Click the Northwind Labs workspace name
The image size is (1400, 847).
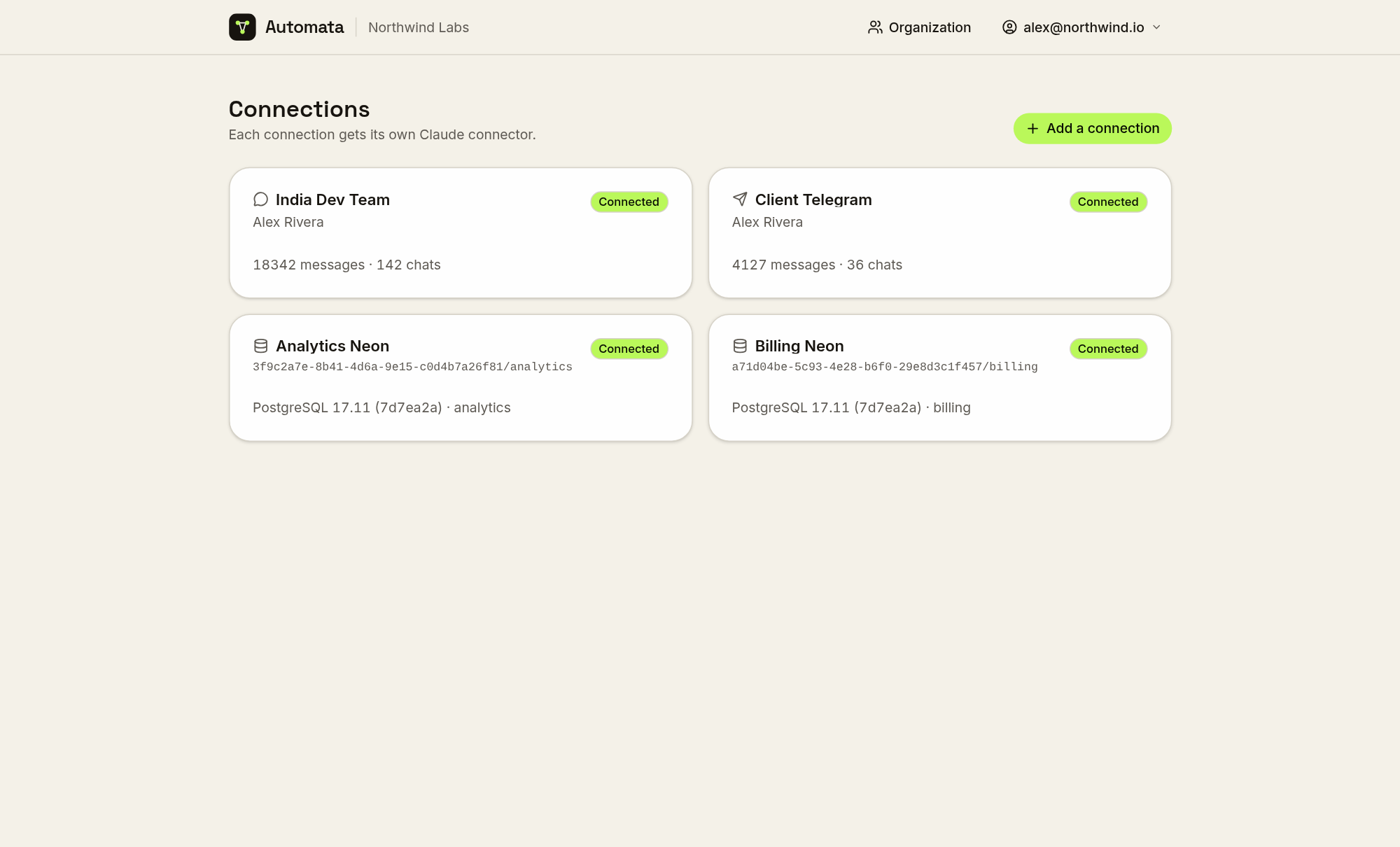click(x=419, y=27)
